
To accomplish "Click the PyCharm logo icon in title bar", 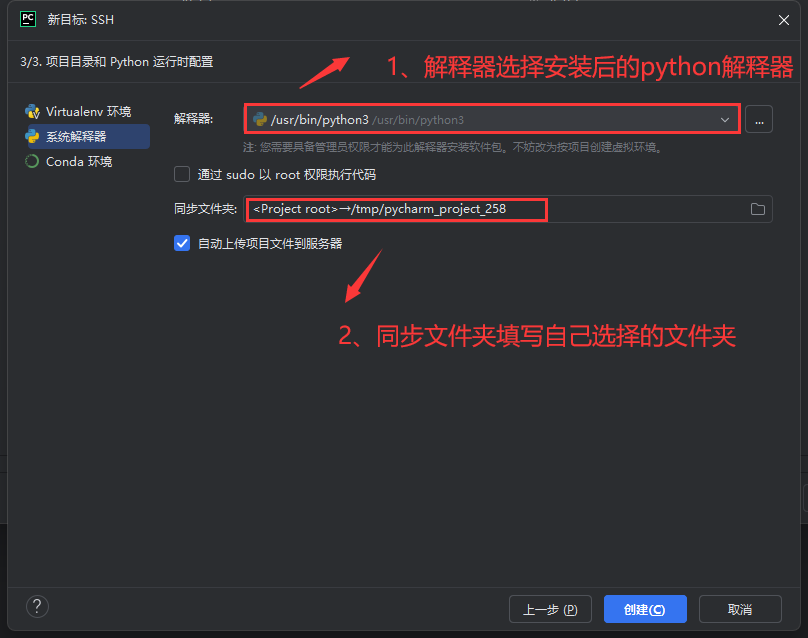I will (28, 20).
